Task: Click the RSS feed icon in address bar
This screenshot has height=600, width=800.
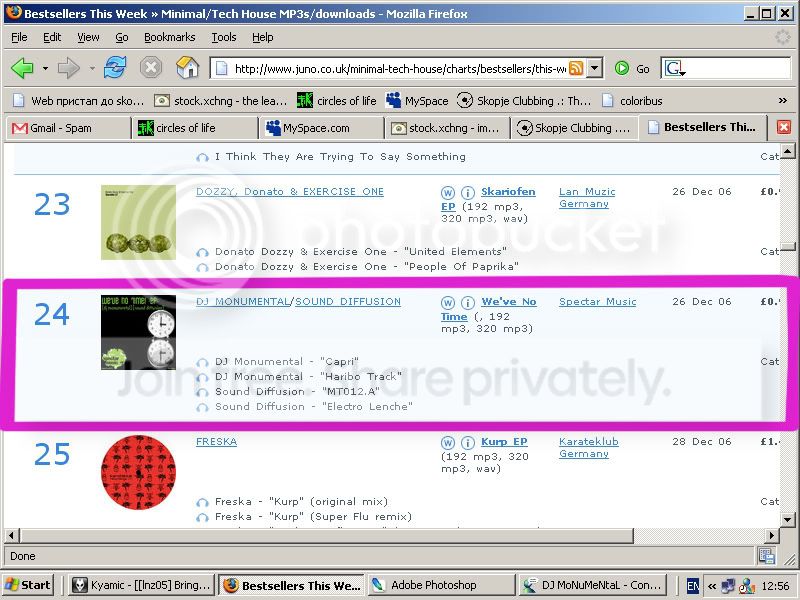Action: 576,68
